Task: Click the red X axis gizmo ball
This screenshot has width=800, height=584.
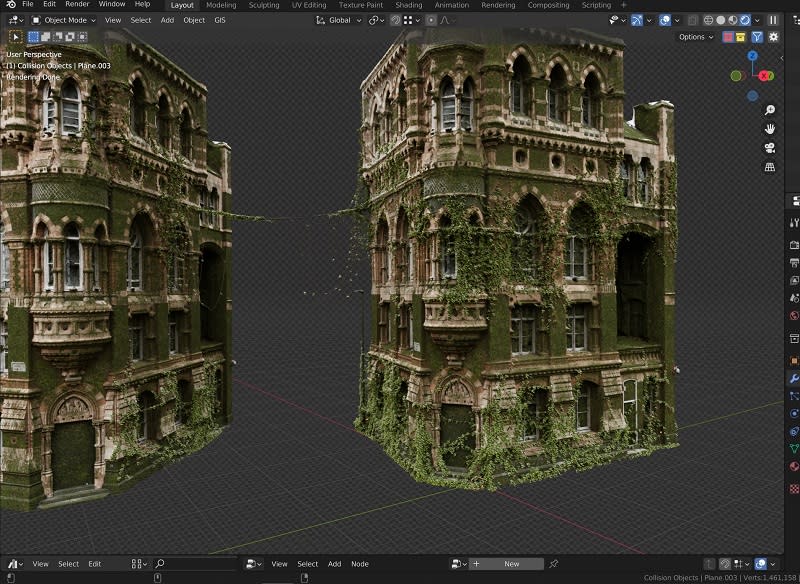Action: click(x=765, y=76)
